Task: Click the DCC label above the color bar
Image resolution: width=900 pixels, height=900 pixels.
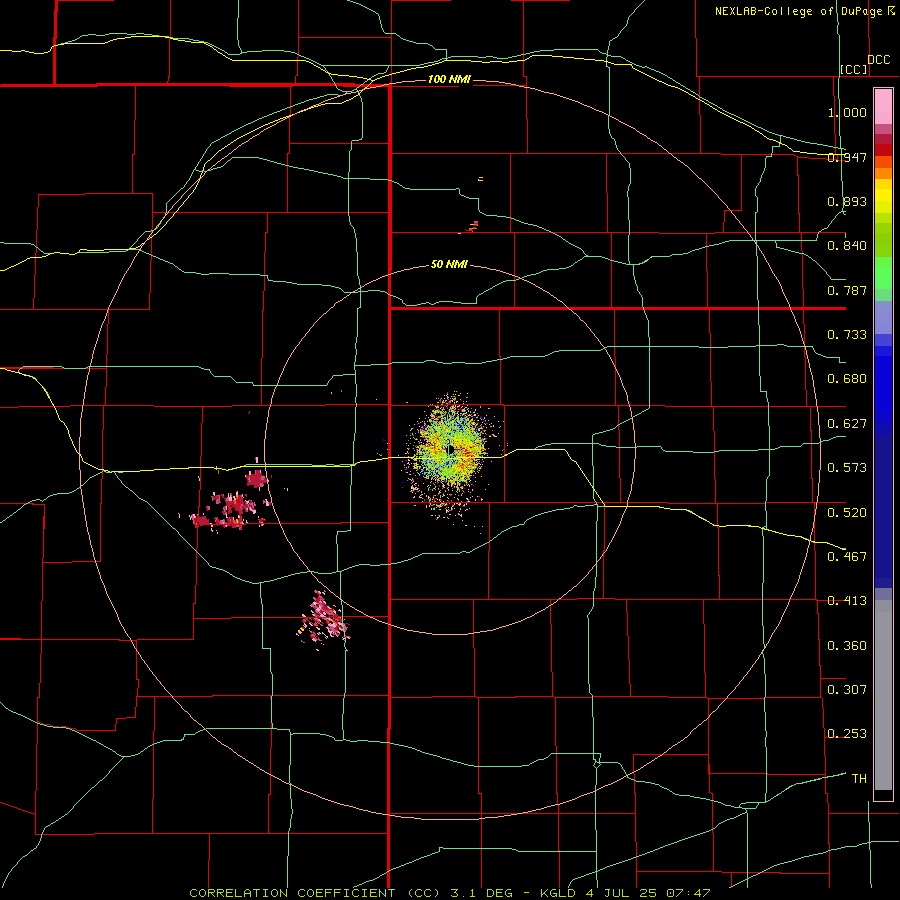Action: tap(878, 60)
